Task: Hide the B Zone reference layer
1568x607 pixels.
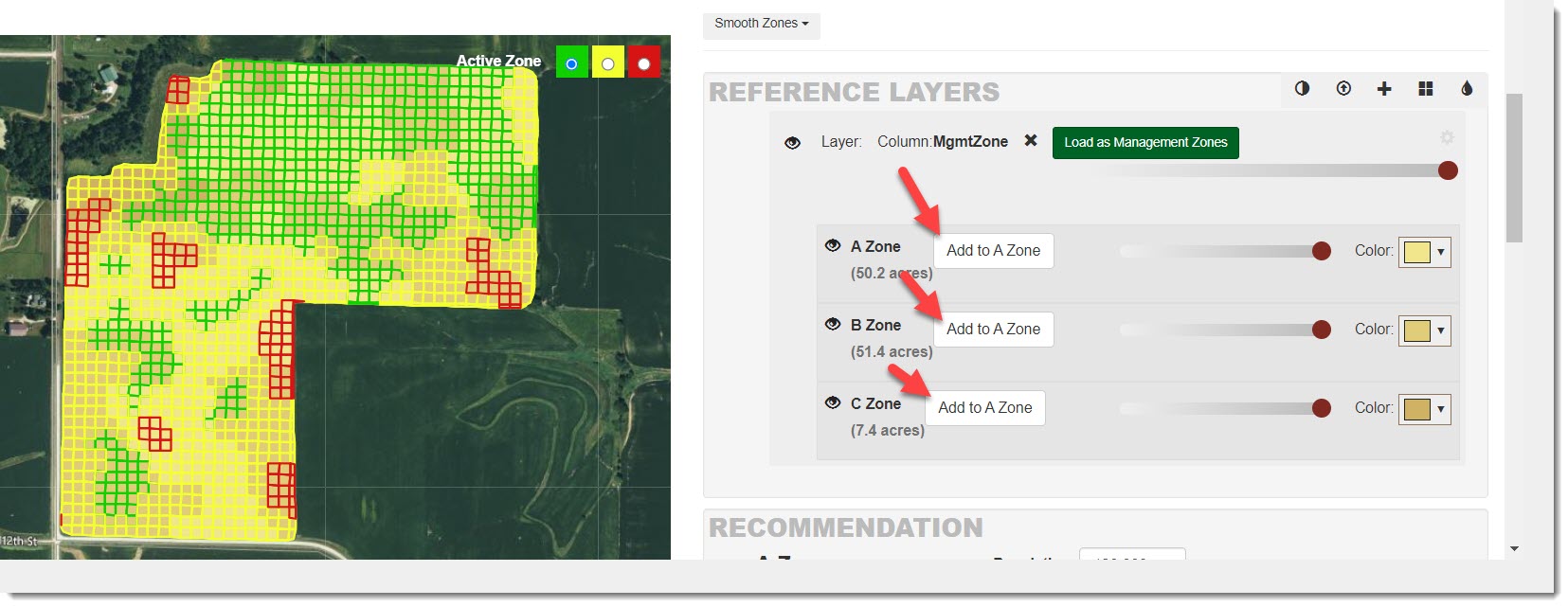Action: [833, 324]
